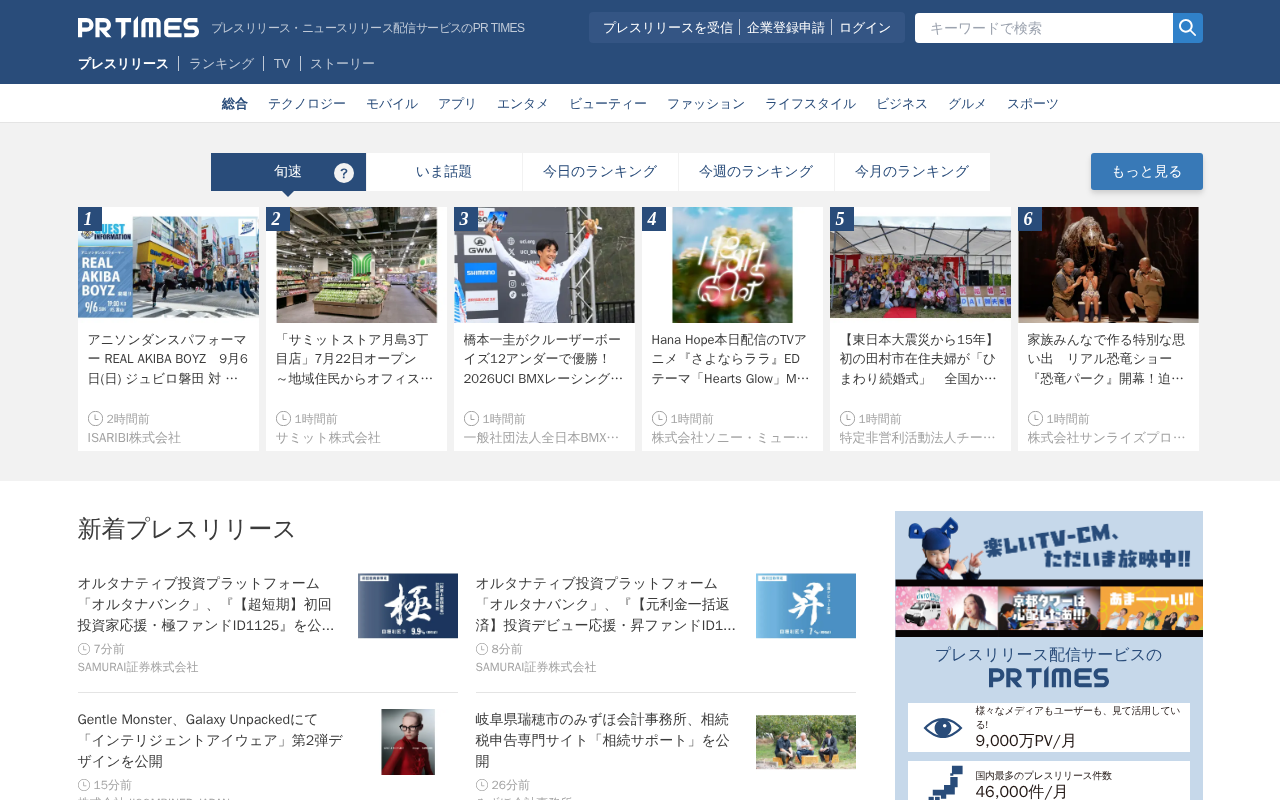
Task: Select the グルメ category
Action: tap(967, 104)
